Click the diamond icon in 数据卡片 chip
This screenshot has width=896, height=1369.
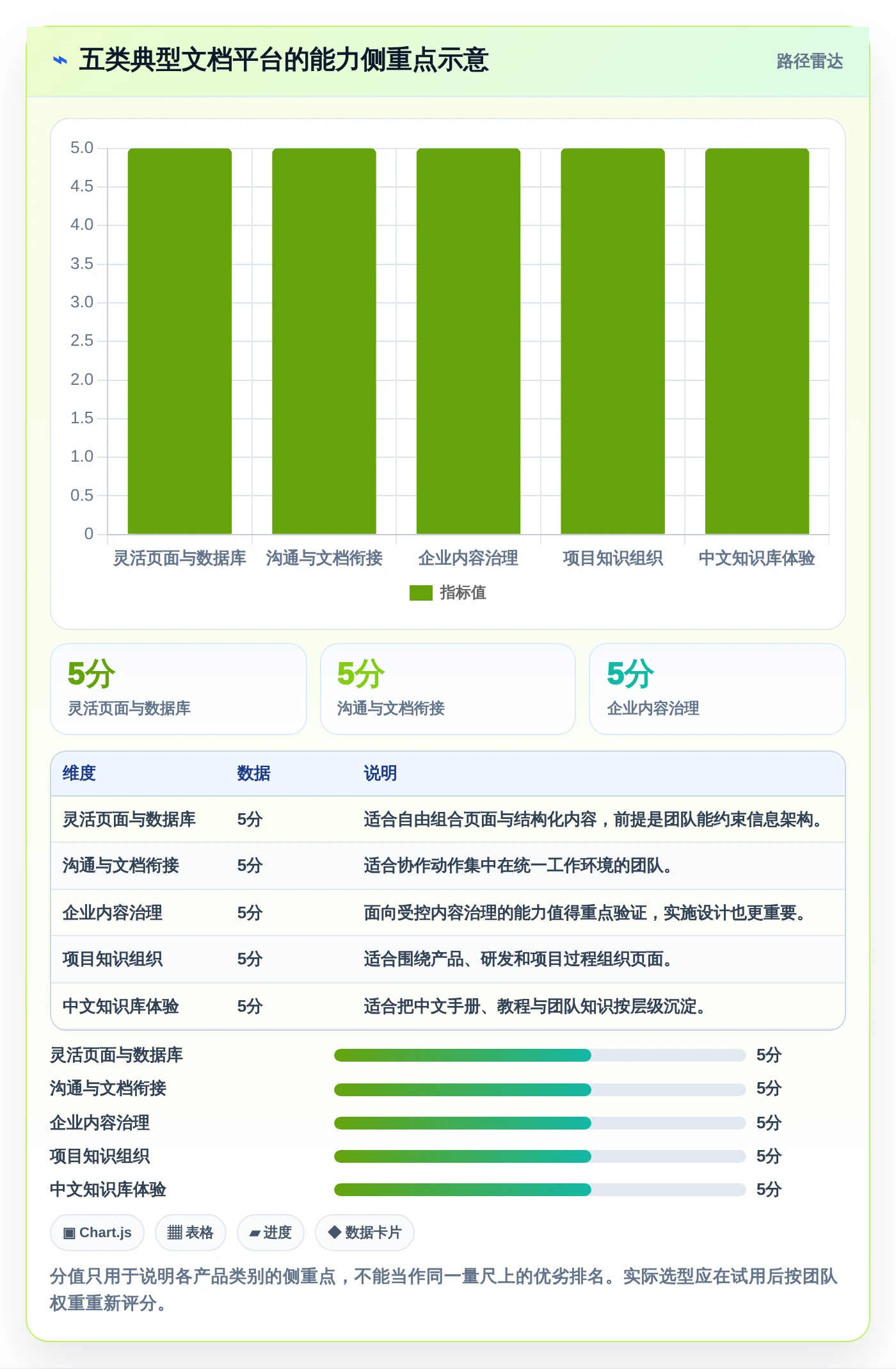click(334, 1233)
